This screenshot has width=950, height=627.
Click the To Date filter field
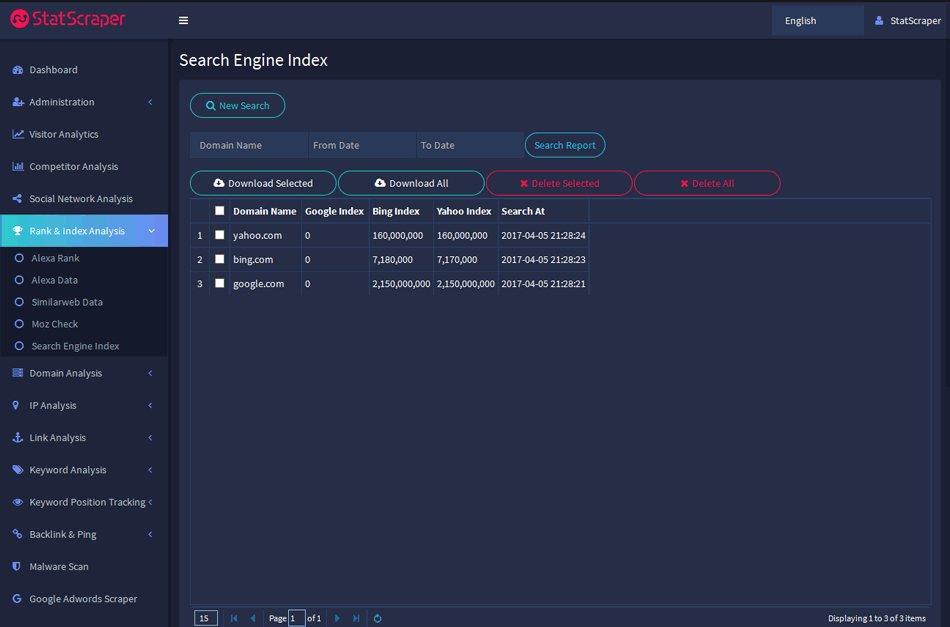[470, 145]
